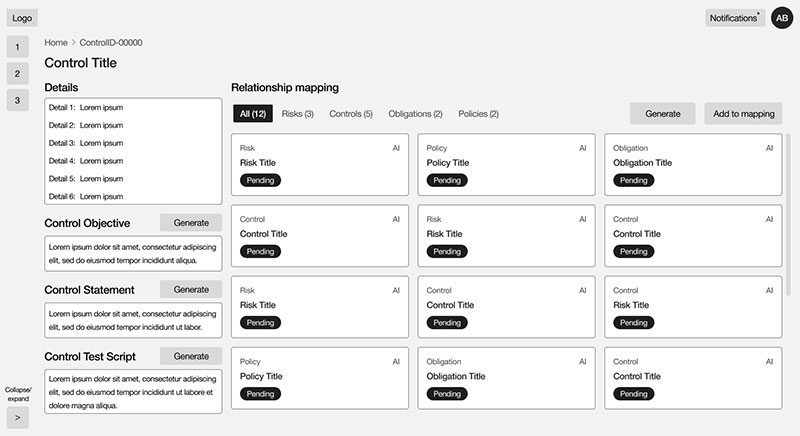Open the Obligation Title card in the bottom row
The height and width of the screenshot is (436, 800).
pos(506,378)
